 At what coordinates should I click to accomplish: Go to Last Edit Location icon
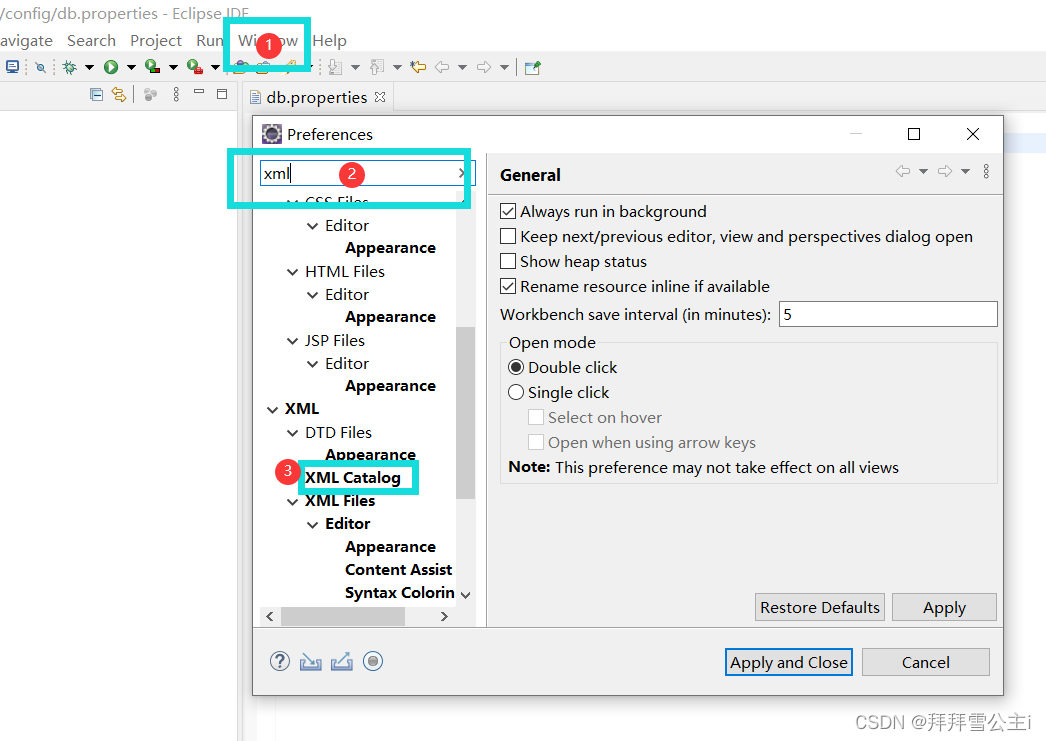[418, 67]
